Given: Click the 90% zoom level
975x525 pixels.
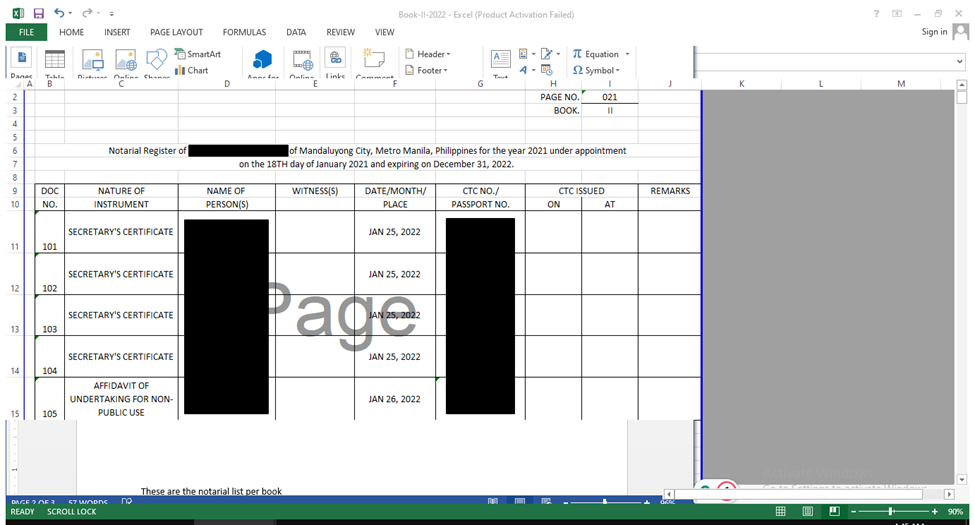Looking at the screenshot, I should pos(956,511).
